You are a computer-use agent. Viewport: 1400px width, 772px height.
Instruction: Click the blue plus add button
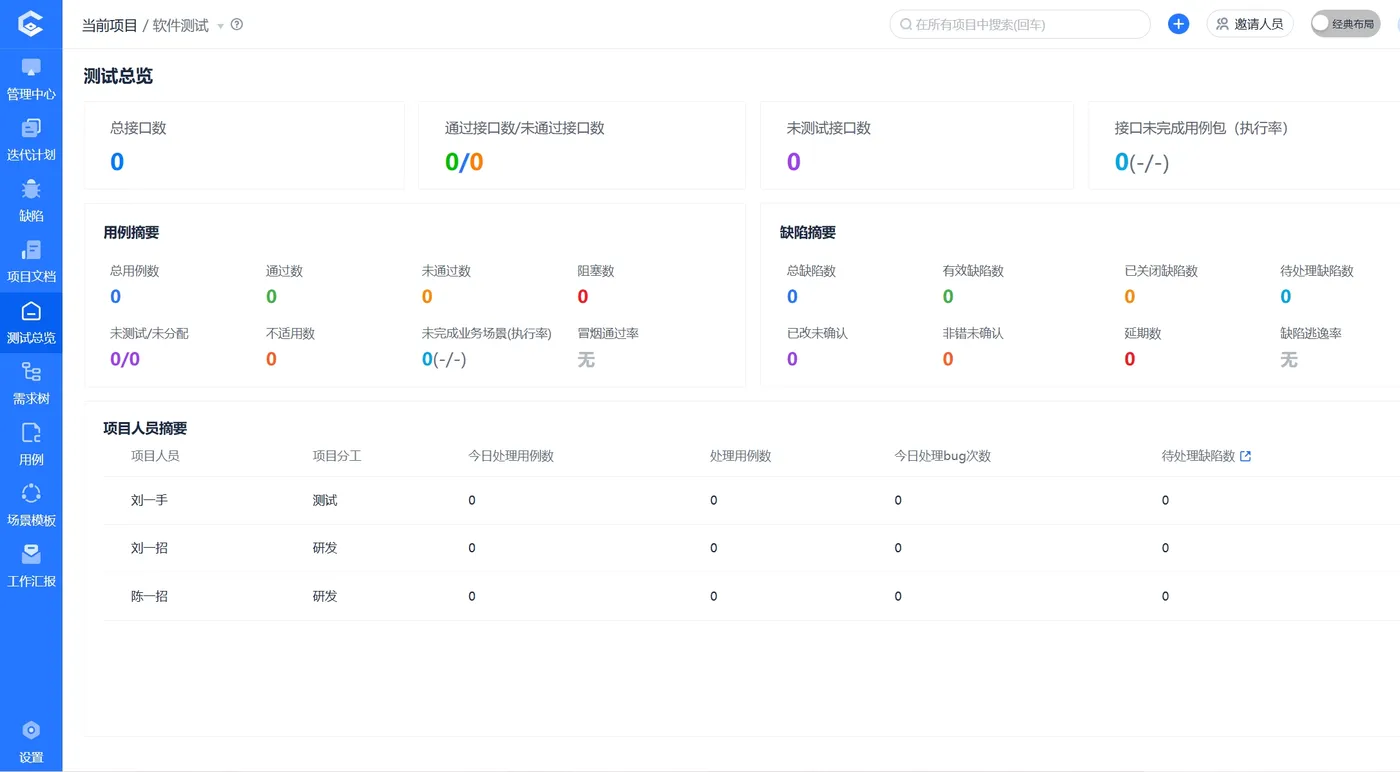[x=1178, y=24]
